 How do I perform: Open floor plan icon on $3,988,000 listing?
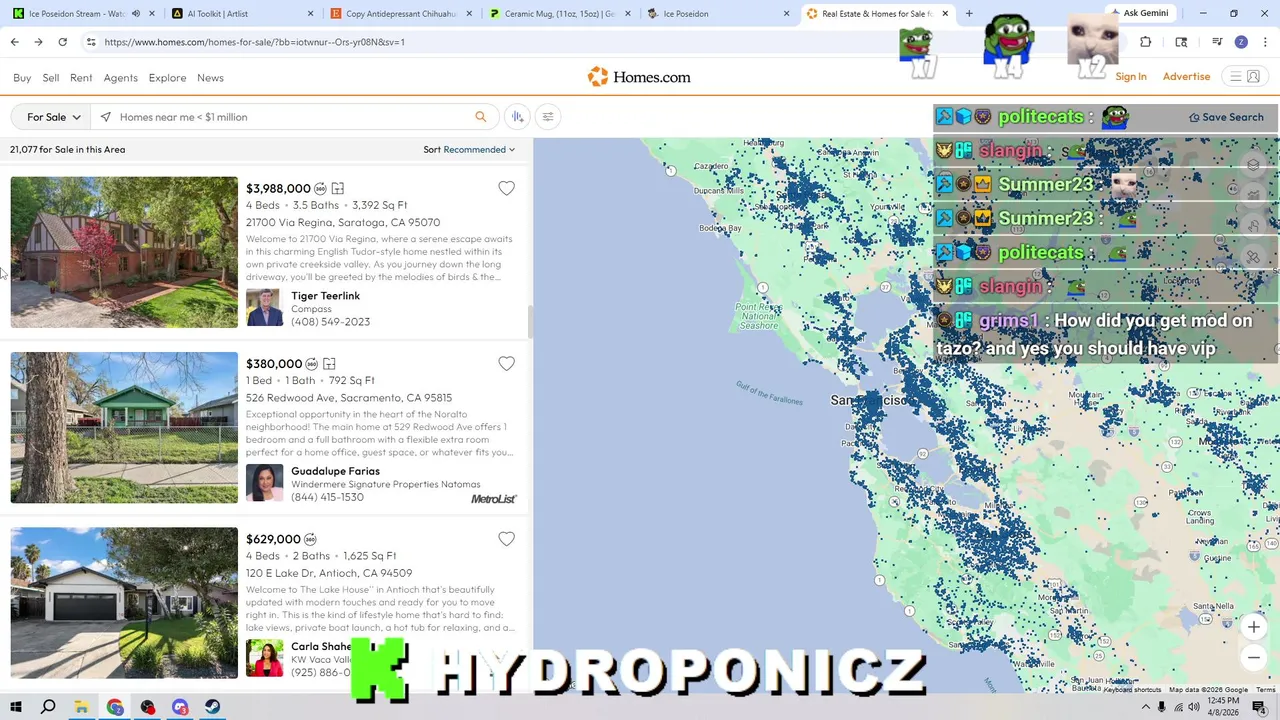[x=338, y=188]
